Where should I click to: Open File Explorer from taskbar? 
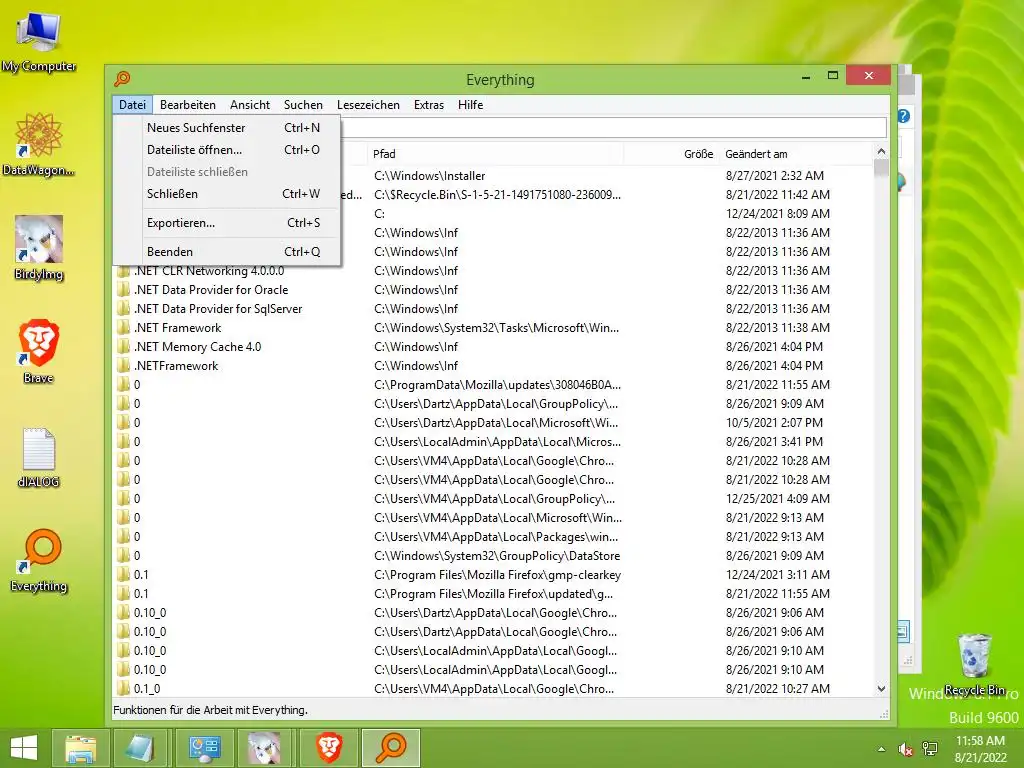click(80, 748)
